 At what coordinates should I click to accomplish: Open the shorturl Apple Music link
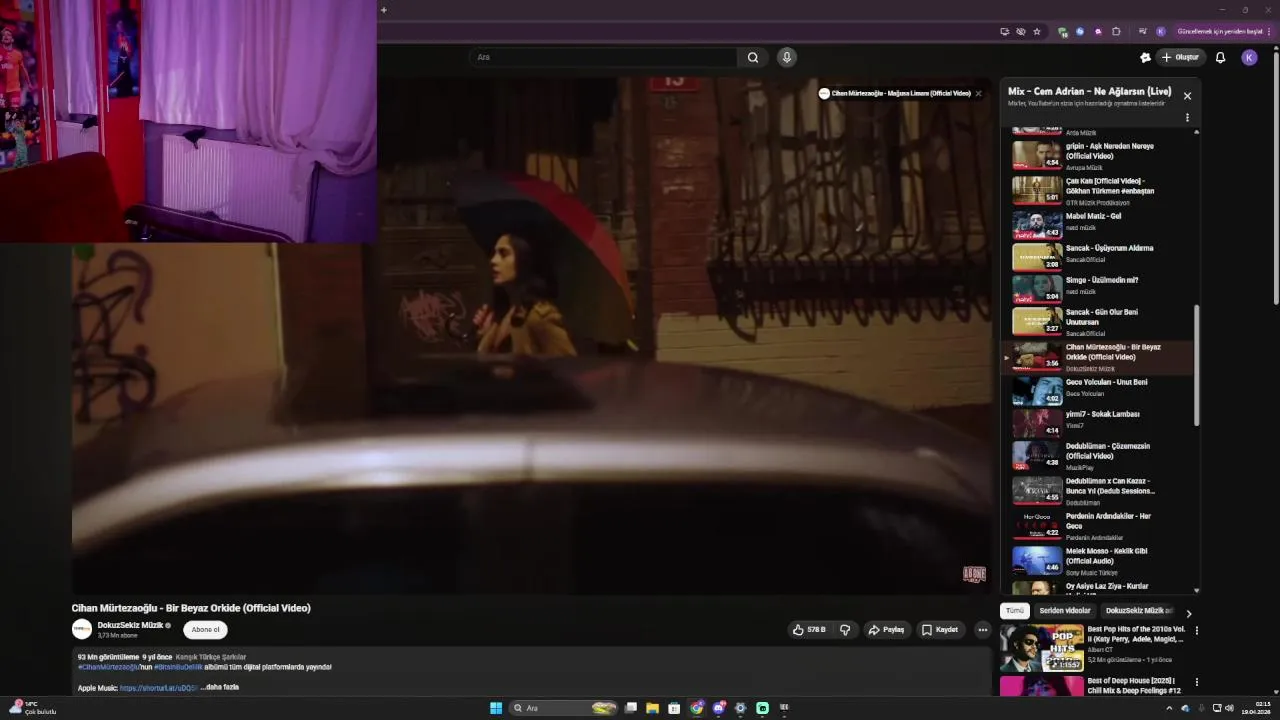(x=158, y=688)
